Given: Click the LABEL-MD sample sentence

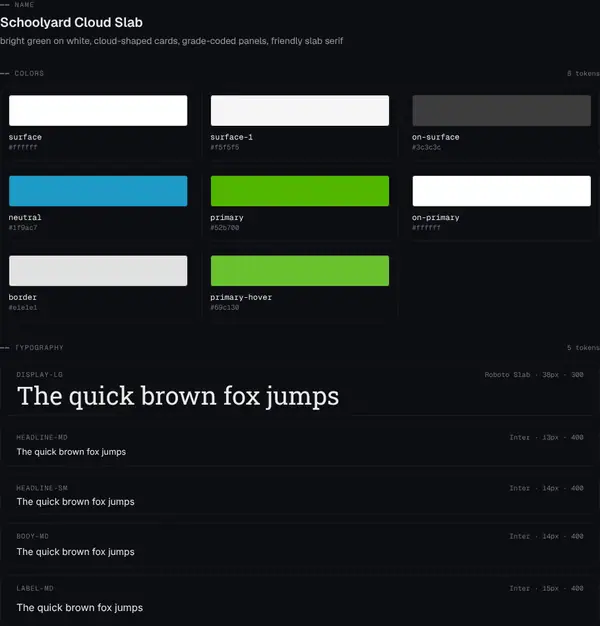Looking at the screenshot, I should (80, 608).
